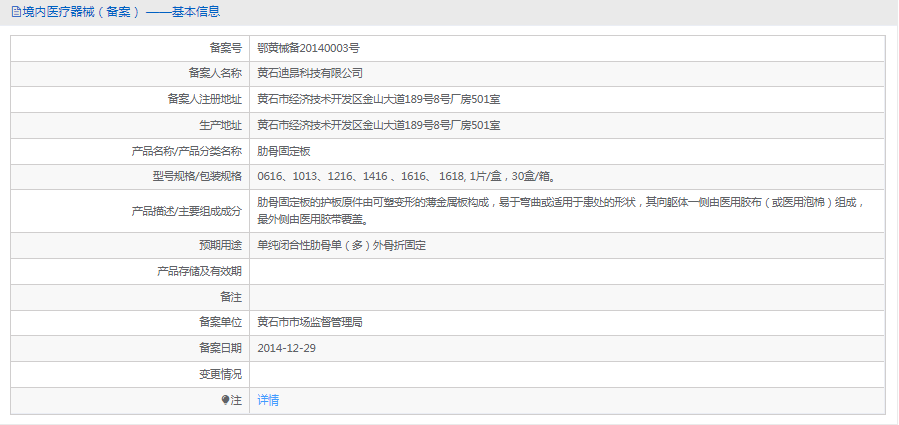Select the company name 黄石迪昂科技有限公司
The image size is (899, 425).
(310, 73)
